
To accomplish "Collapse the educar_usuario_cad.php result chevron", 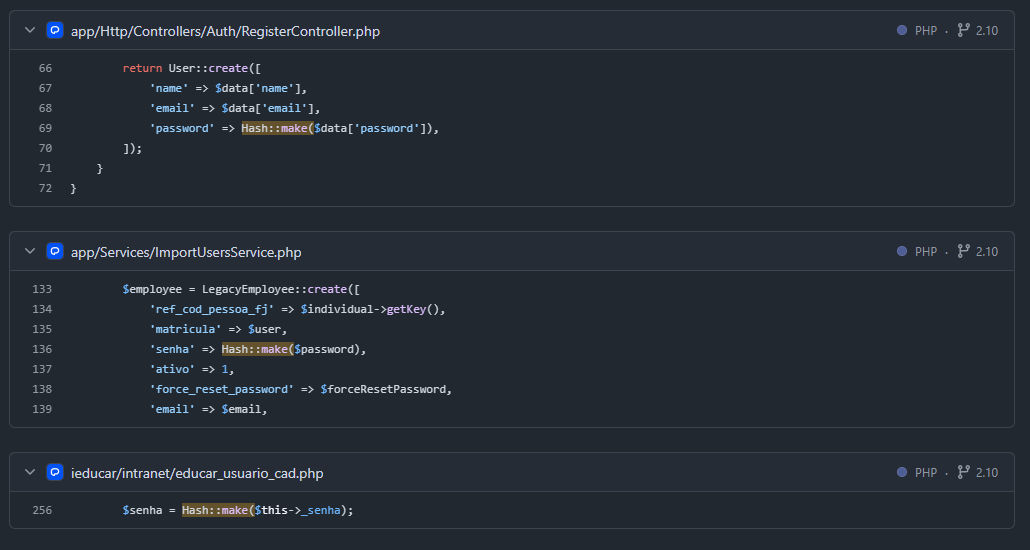I will (30, 472).
